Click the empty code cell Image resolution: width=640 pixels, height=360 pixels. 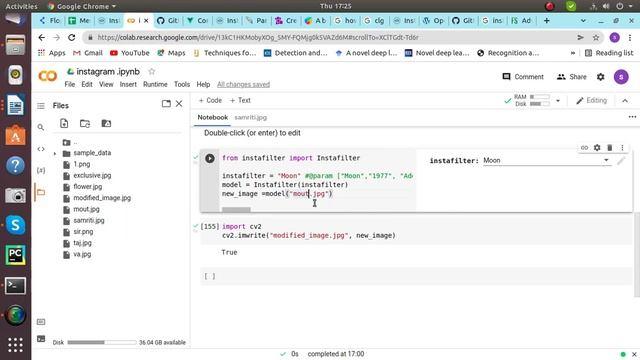[x=416, y=276]
